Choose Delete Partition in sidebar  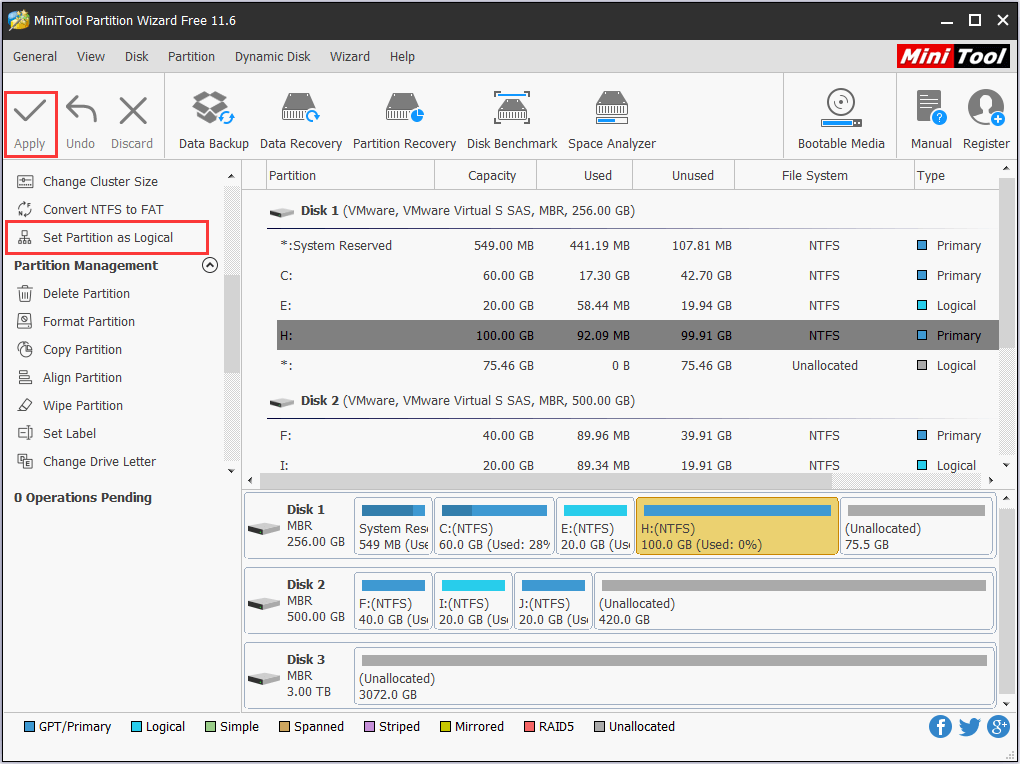pyautogui.click(x=86, y=293)
